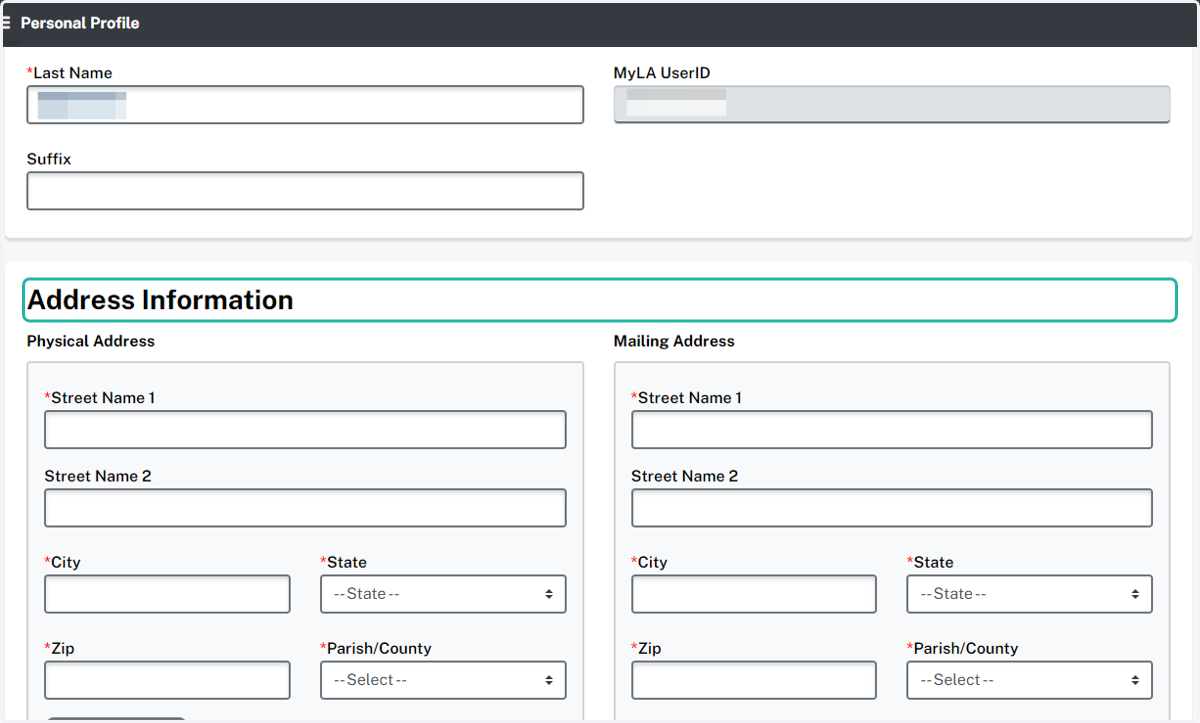Click the Address Information heading

(160, 300)
